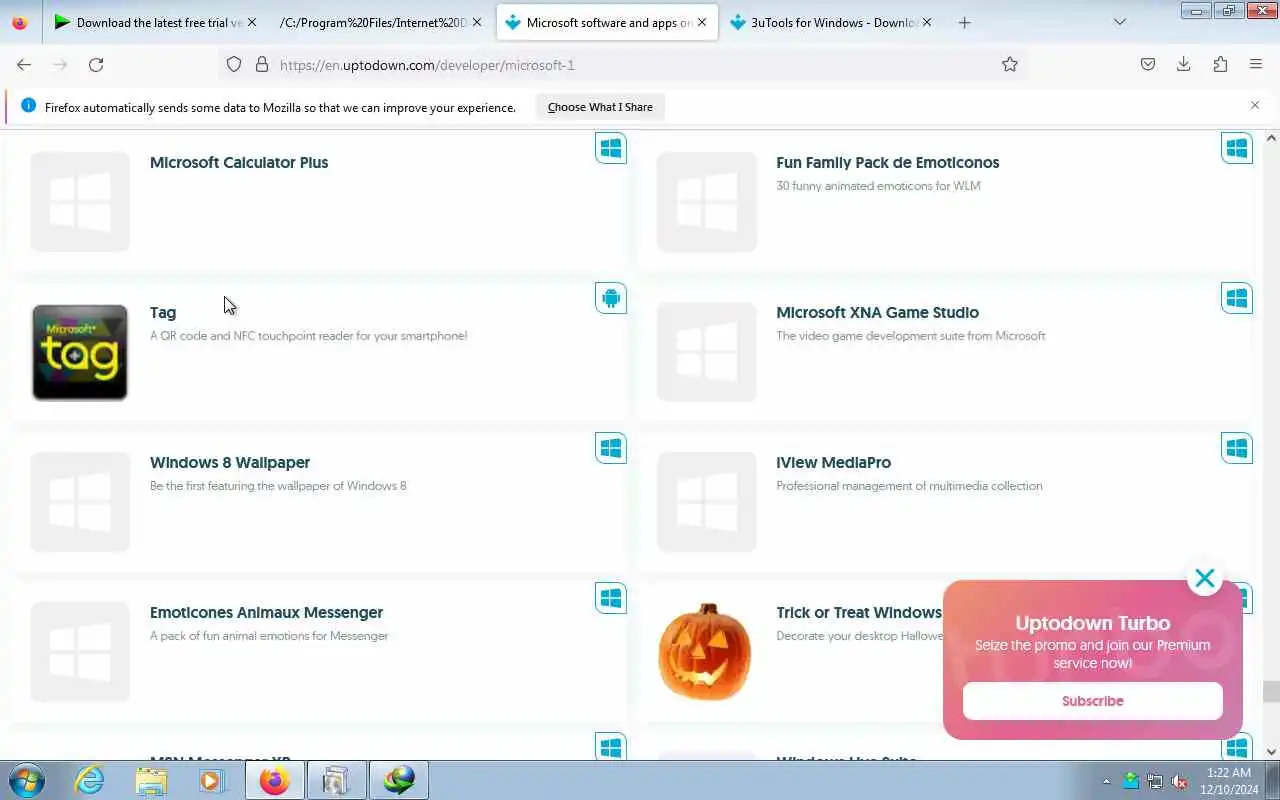
Task: Click the info icon in notification bar
Action: tap(28, 106)
